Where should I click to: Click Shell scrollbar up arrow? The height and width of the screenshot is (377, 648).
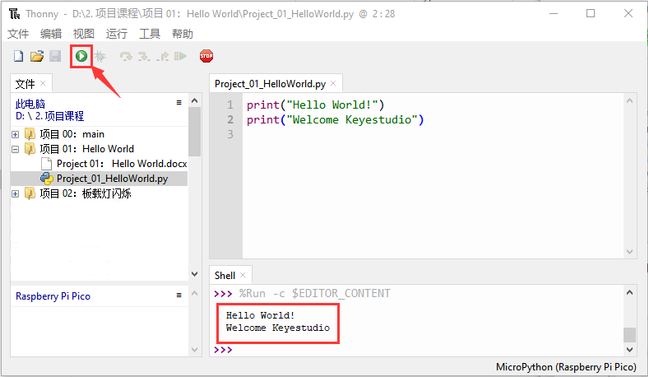629,293
